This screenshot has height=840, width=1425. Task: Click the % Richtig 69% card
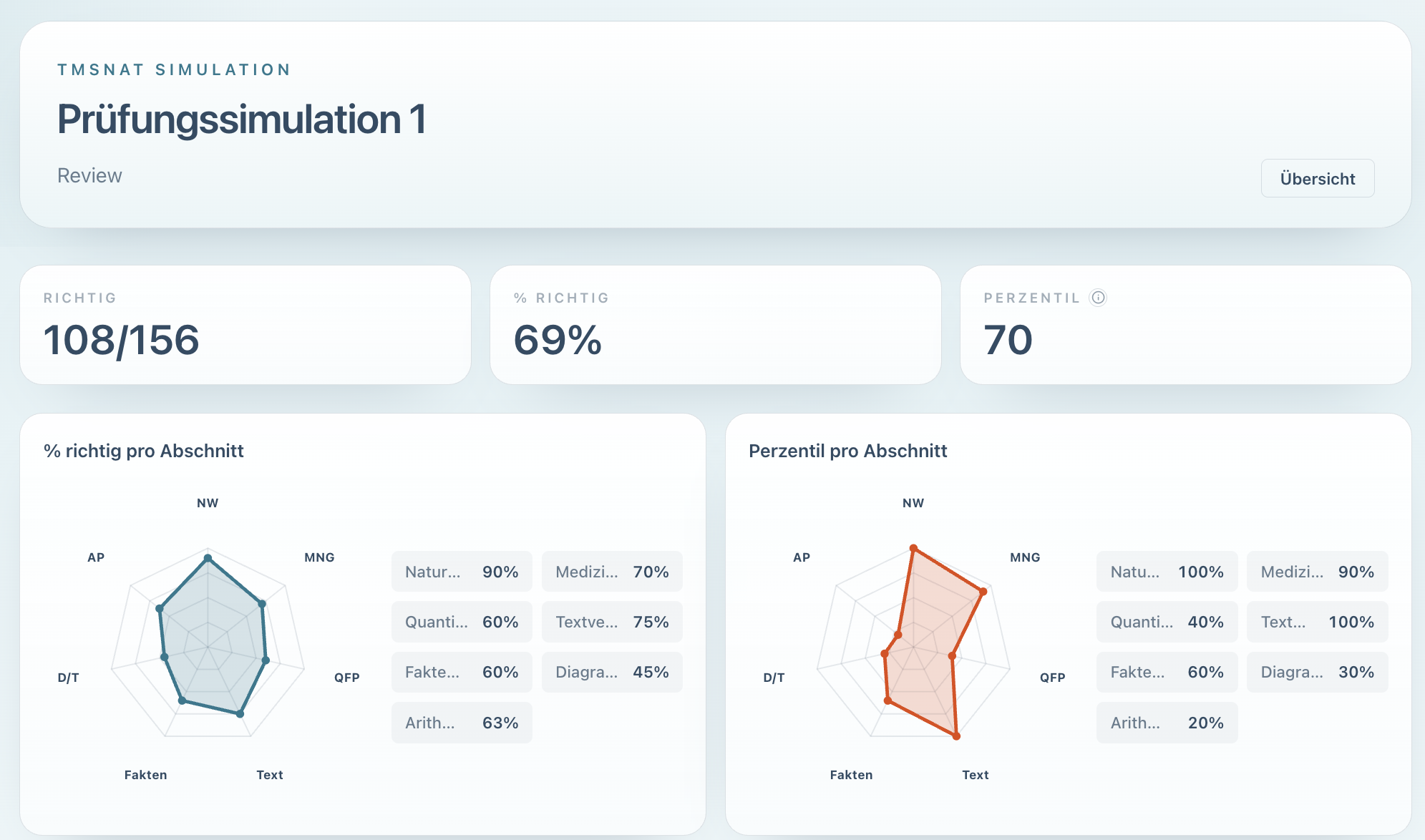pos(715,325)
